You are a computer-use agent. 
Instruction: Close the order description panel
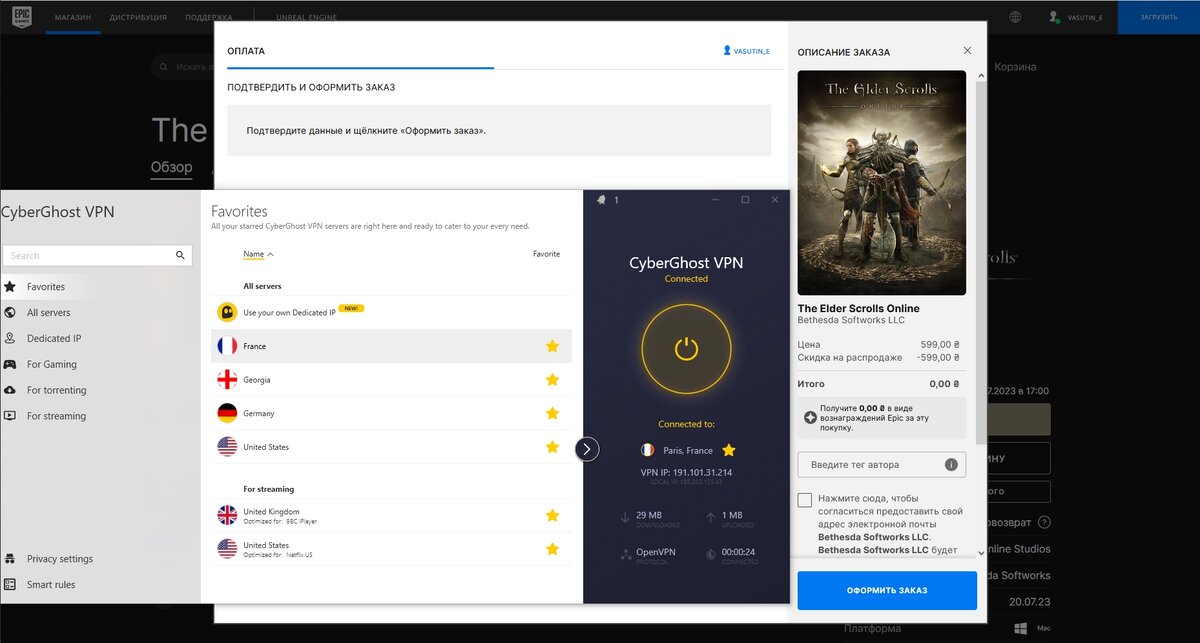tap(967, 50)
